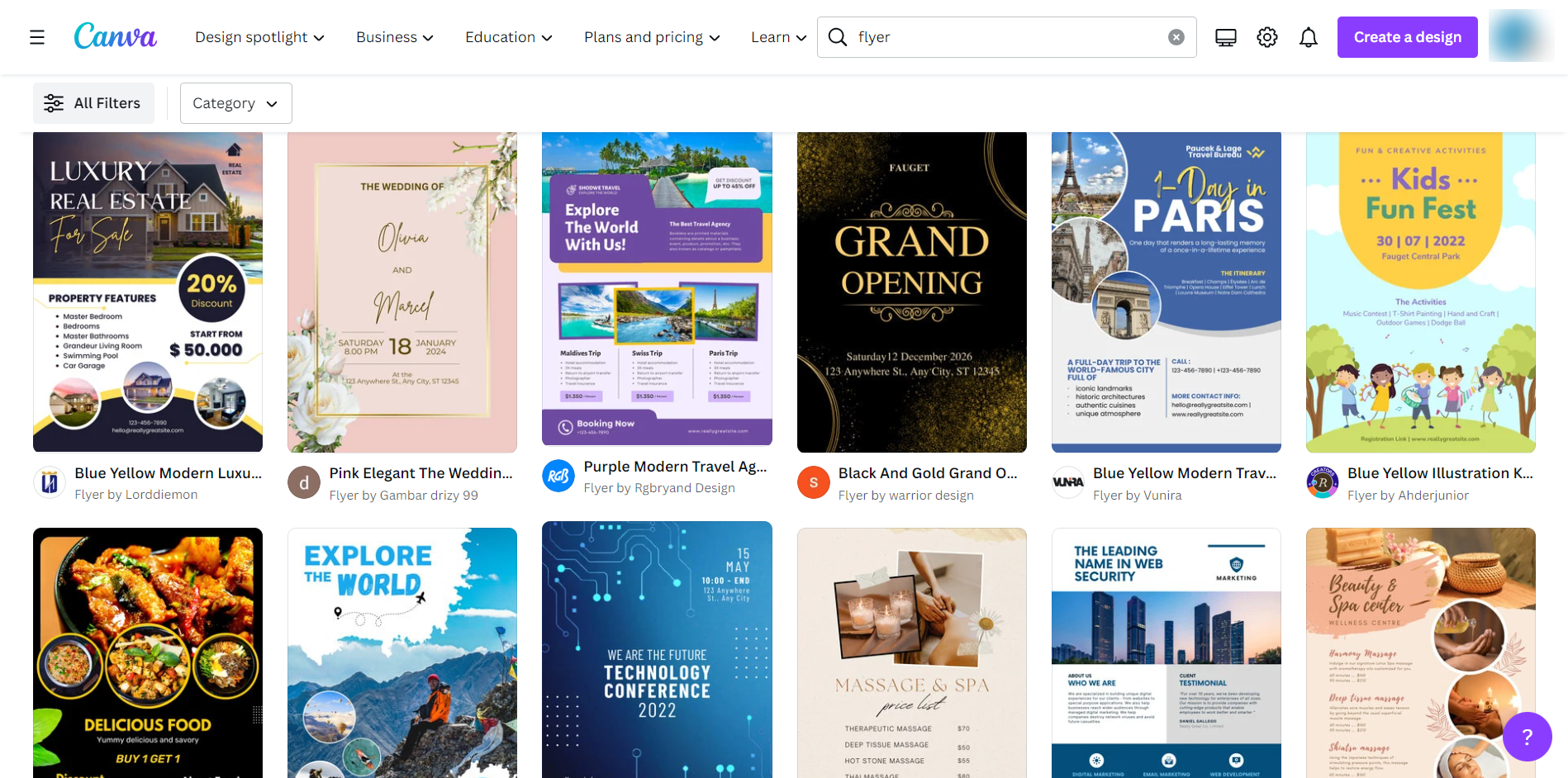Screen dimensions: 1568x778
Task: Click the purple help question button
Action: (1526, 736)
